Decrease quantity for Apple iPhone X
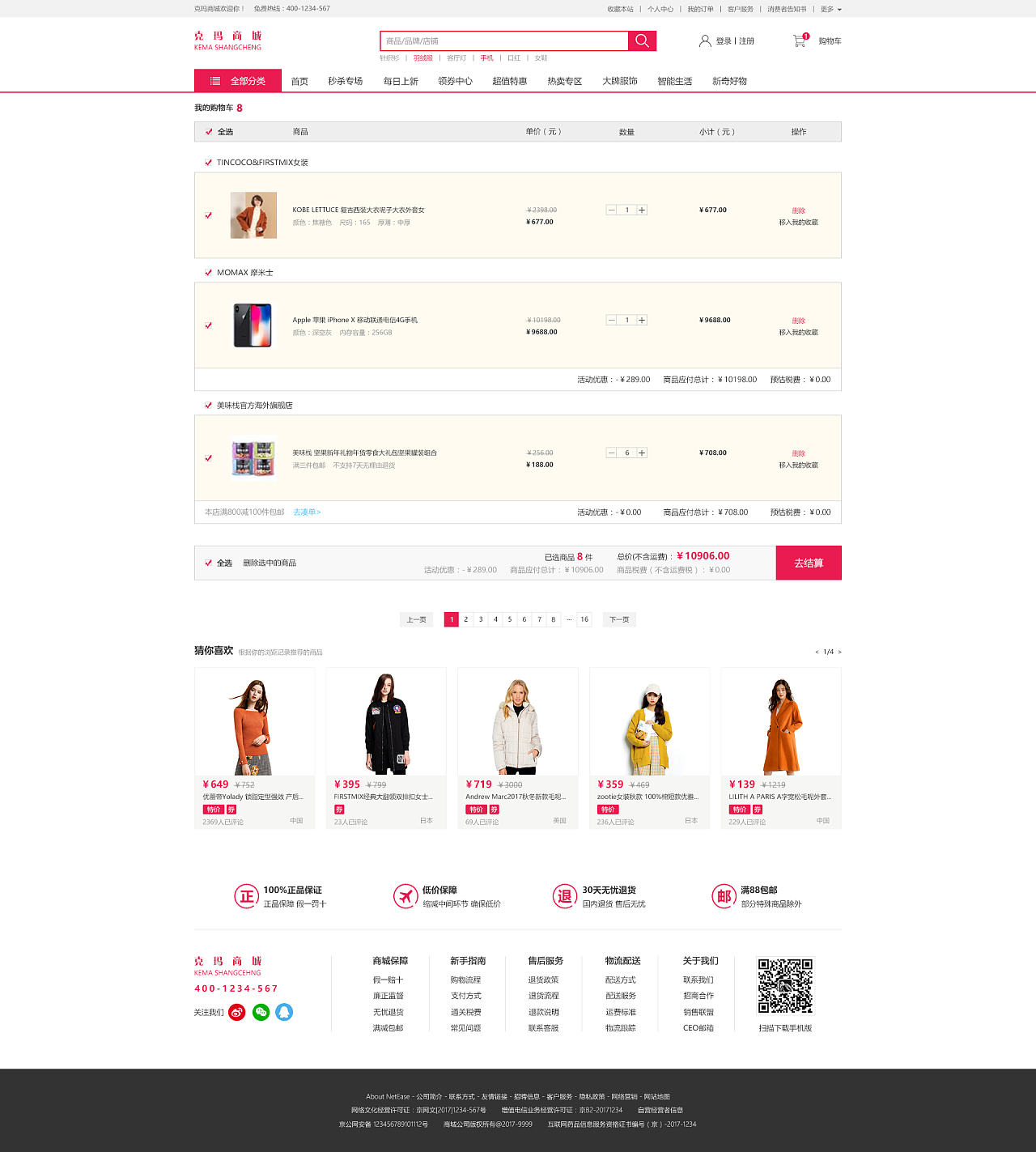This screenshot has height=1152, width=1036. tap(611, 320)
